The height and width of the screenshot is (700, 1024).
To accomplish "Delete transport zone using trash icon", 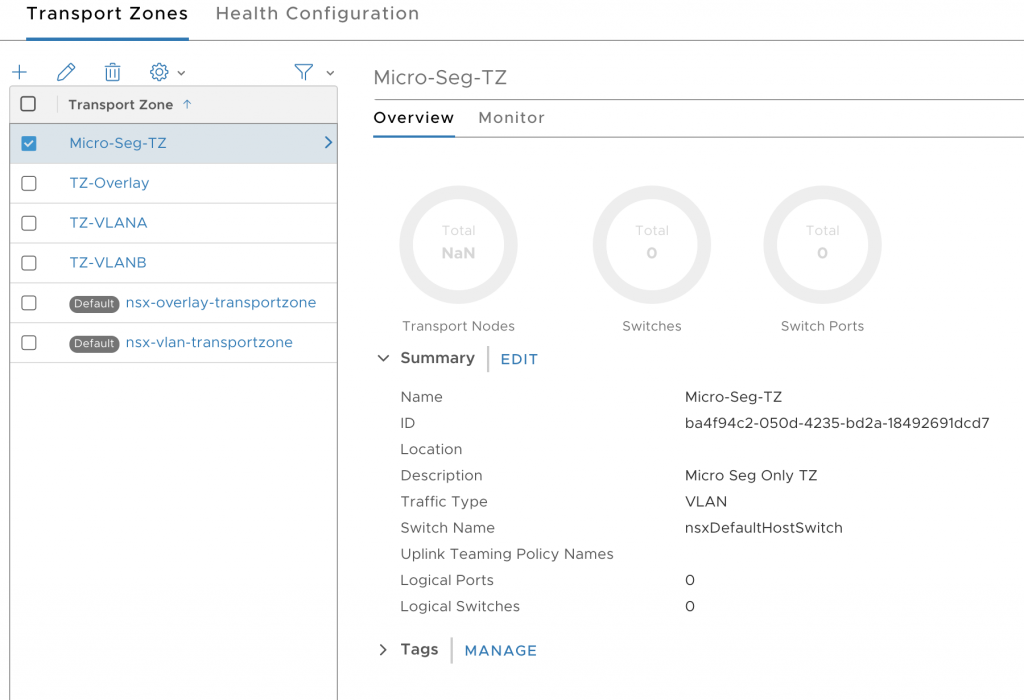I will click(x=112, y=72).
